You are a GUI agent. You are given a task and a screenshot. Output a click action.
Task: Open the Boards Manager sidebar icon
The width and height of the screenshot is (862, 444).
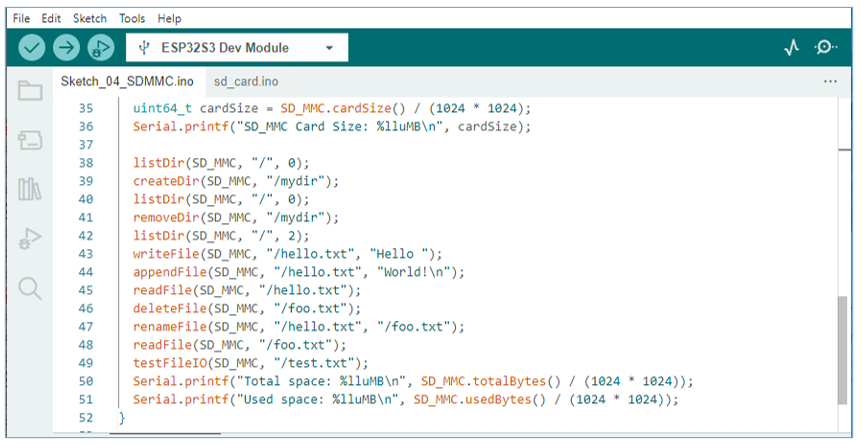(x=30, y=140)
